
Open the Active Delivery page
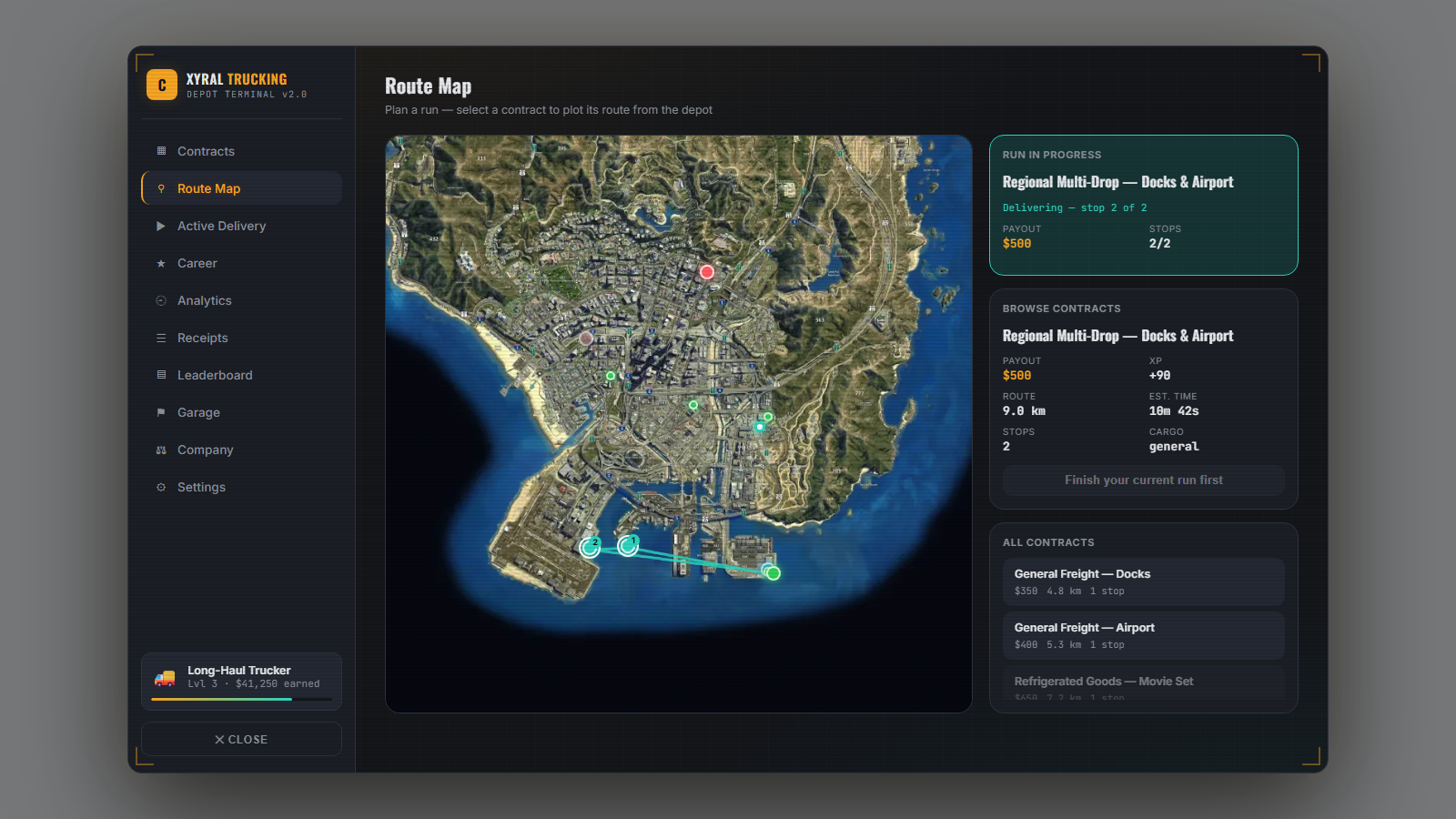(x=241, y=226)
